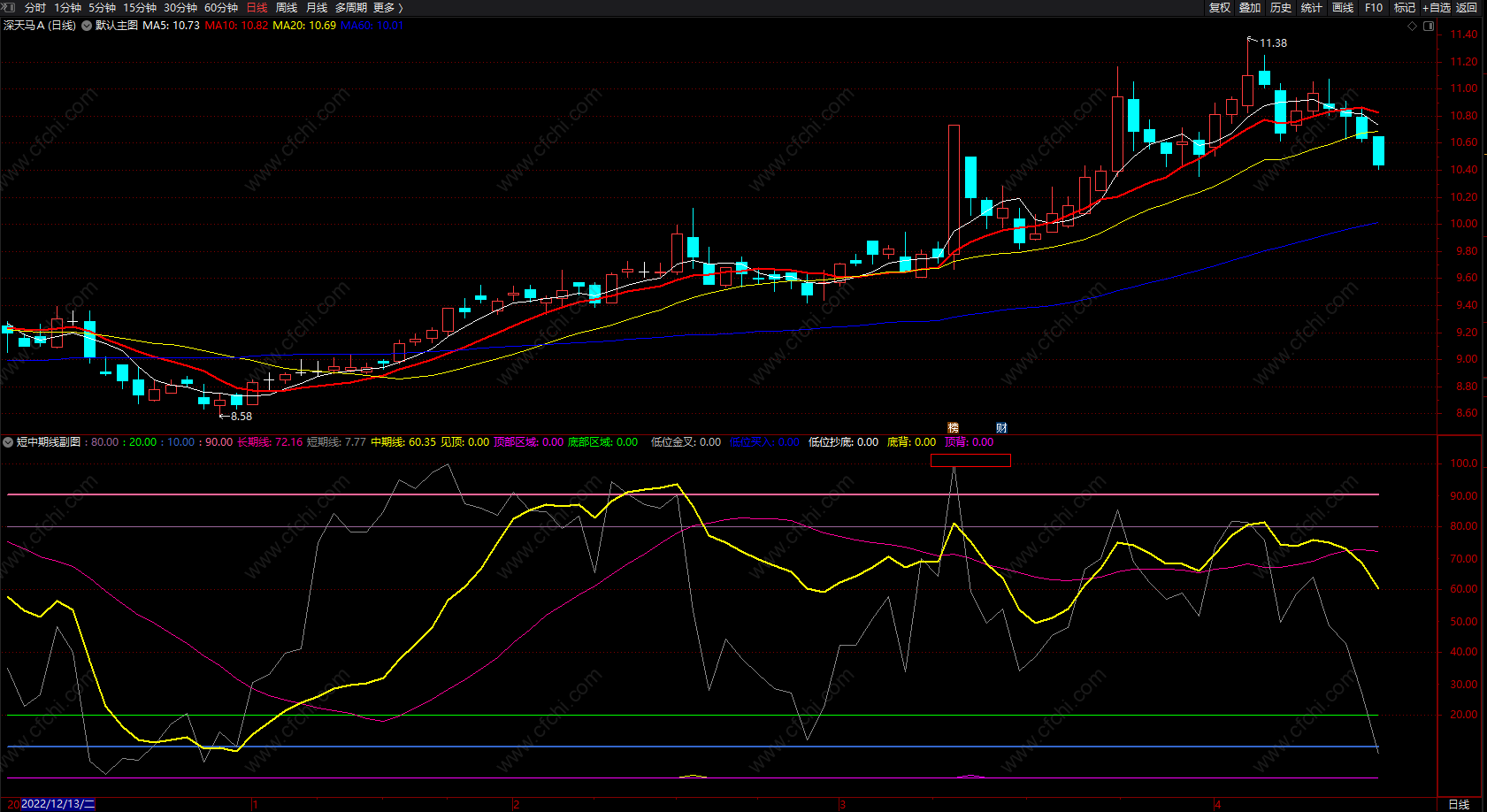Click the 复权 button in toolbar
The width and height of the screenshot is (1487, 812).
coord(1220,8)
